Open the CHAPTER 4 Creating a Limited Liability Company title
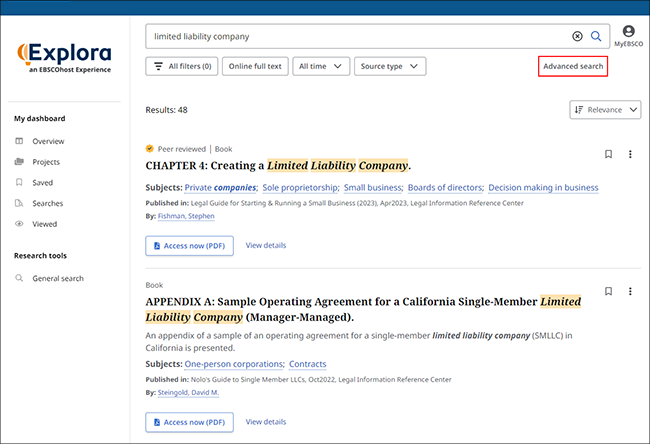 click(278, 166)
